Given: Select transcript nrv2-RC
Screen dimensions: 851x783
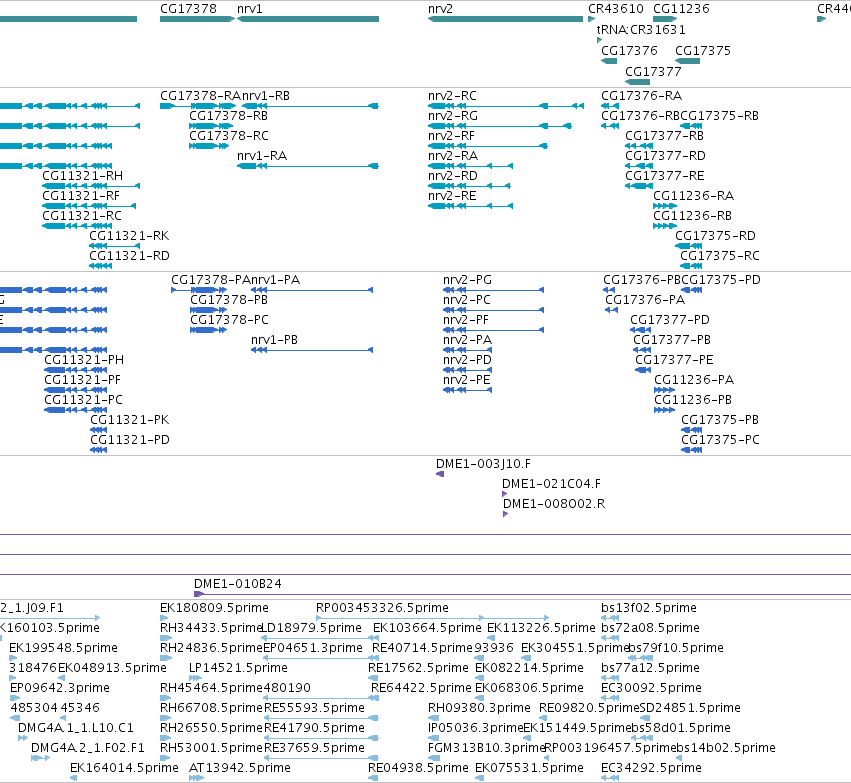Looking at the screenshot, I should coord(506,106).
